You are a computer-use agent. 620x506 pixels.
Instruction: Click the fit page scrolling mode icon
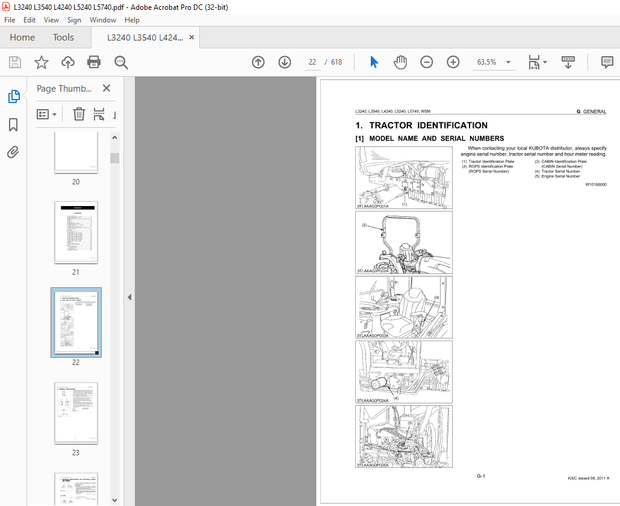(x=534, y=62)
